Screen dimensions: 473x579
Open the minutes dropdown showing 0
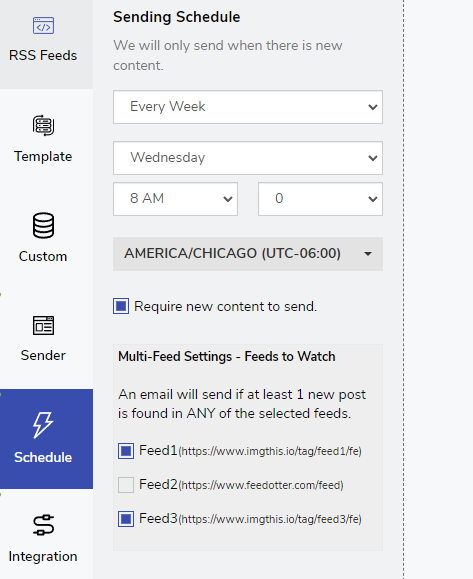click(321, 199)
